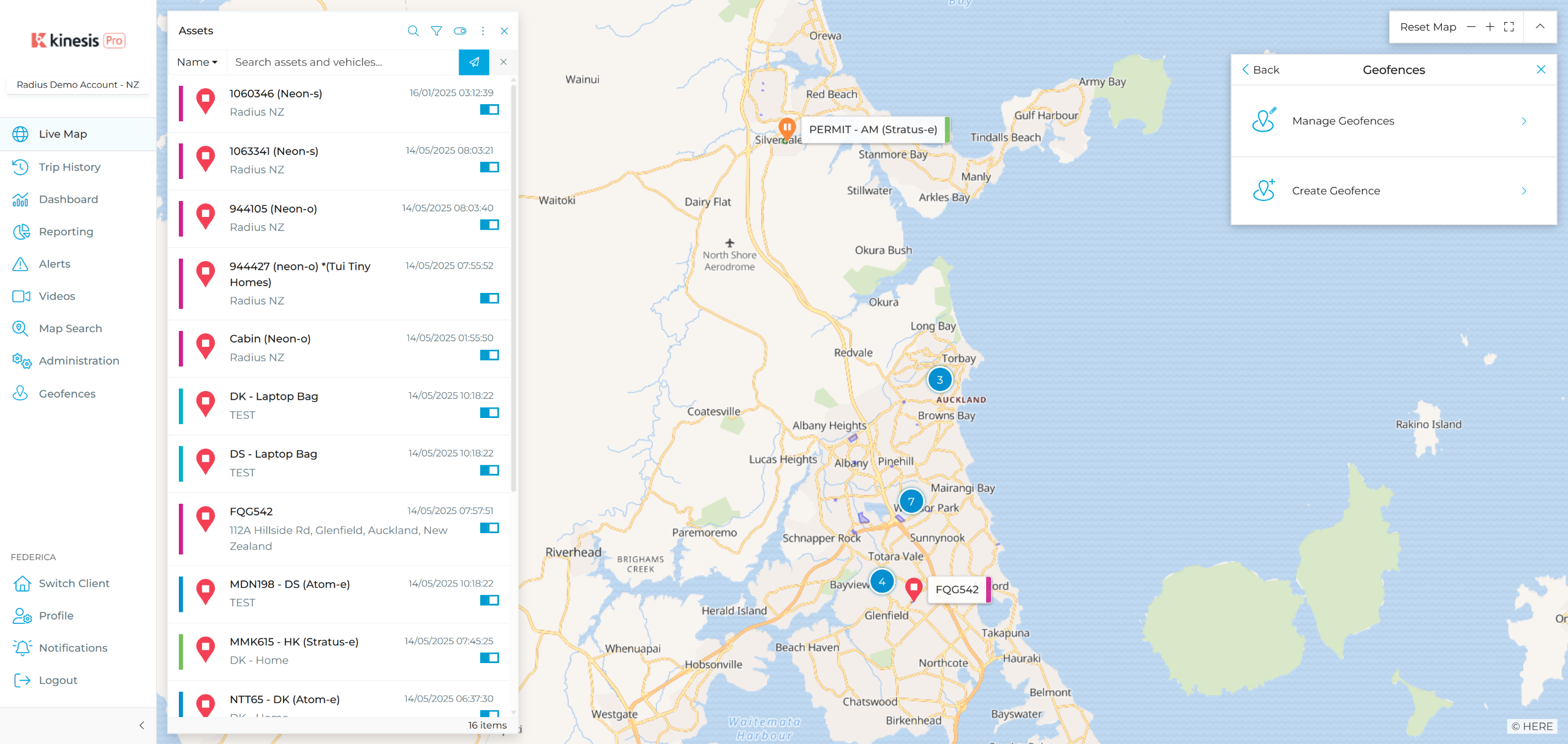
Task: Toggle the FQG542 asset visibility switch
Action: (489, 528)
